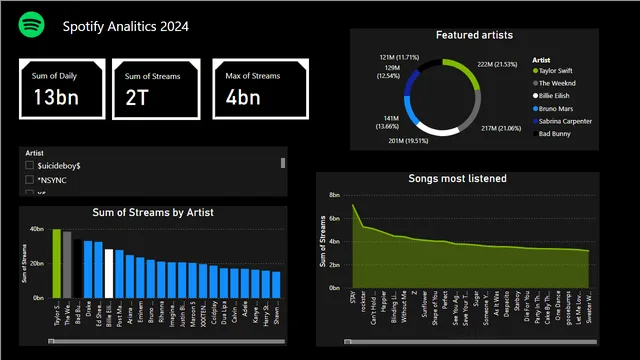Click the Featured artists chart title
The height and width of the screenshot is (360, 640).
click(474, 35)
